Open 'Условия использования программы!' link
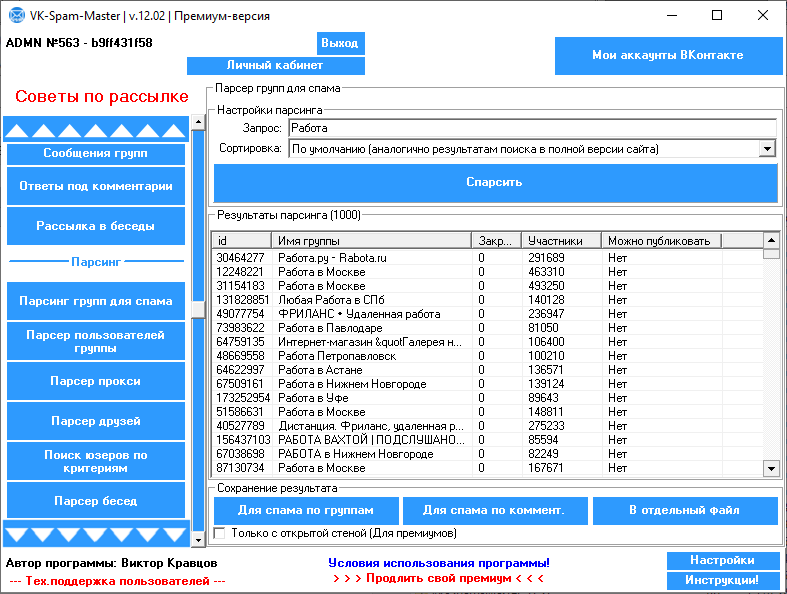The image size is (787, 594). click(438, 563)
